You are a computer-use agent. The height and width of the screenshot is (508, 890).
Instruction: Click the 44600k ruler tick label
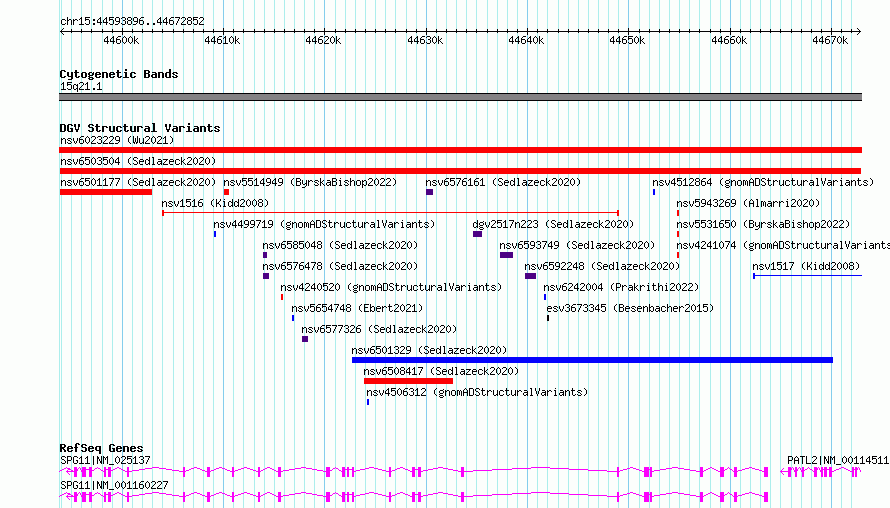(x=121, y=40)
